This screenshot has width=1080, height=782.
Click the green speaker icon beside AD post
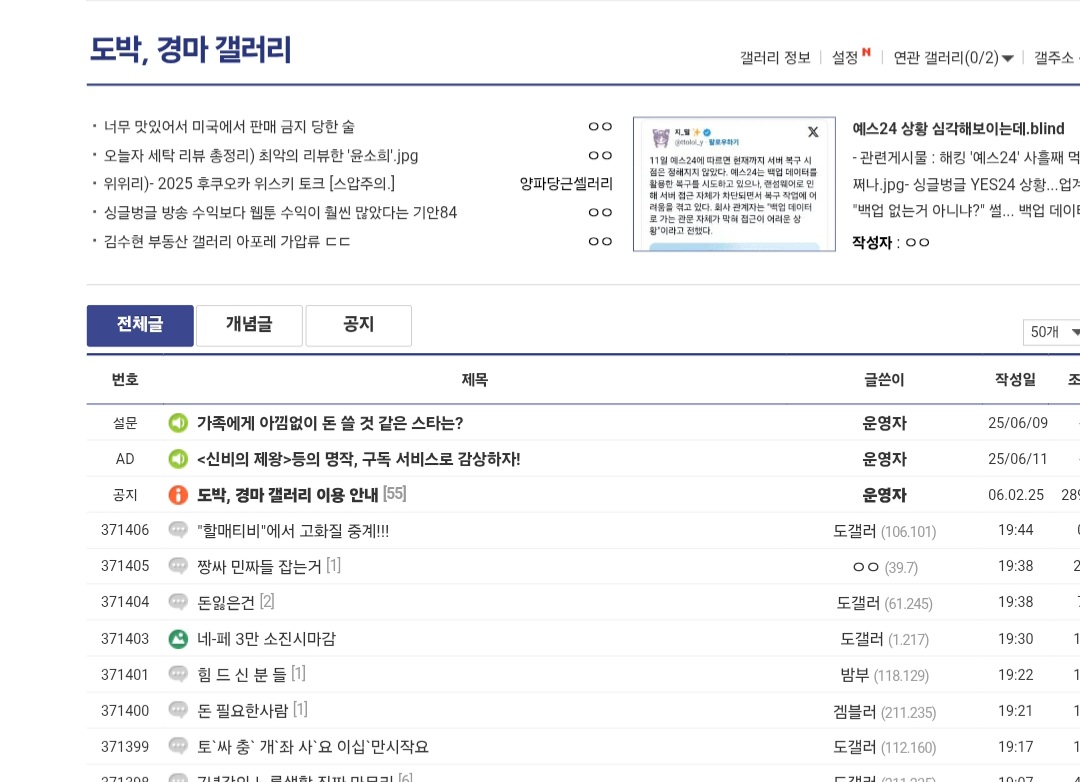(178, 459)
